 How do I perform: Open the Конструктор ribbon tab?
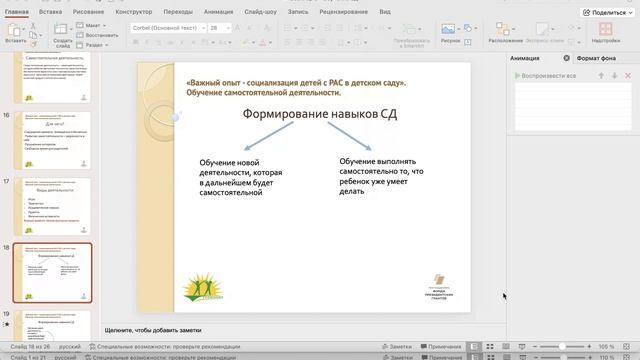(x=134, y=12)
